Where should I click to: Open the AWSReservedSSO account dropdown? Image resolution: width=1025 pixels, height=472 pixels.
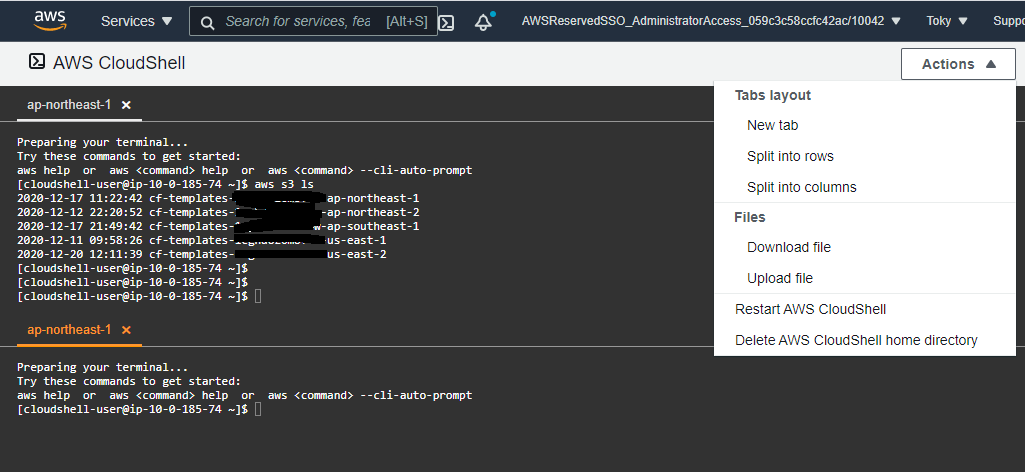(711, 21)
